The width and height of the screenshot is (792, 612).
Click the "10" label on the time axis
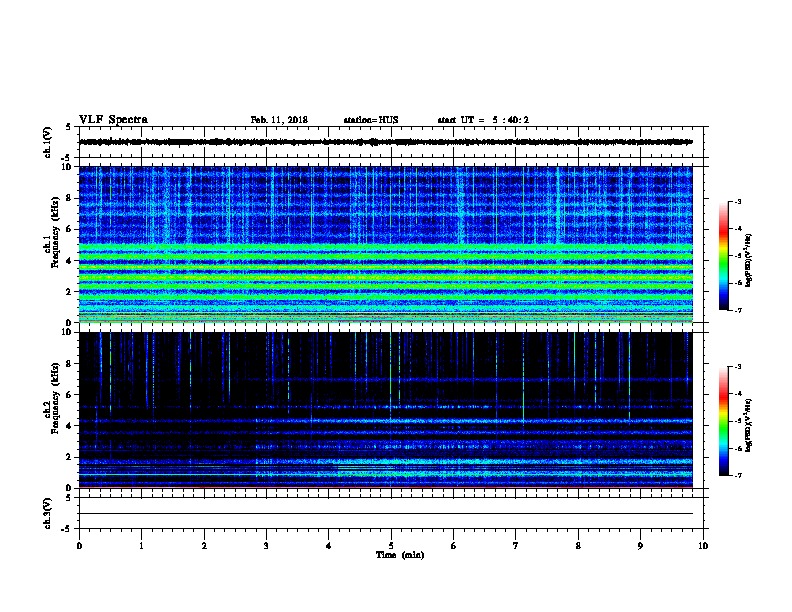[703, 546]
